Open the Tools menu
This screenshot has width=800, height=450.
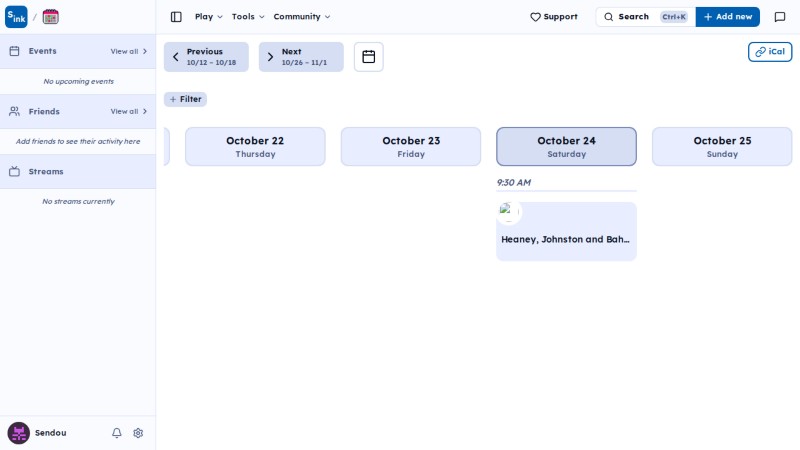click(248, 17)
